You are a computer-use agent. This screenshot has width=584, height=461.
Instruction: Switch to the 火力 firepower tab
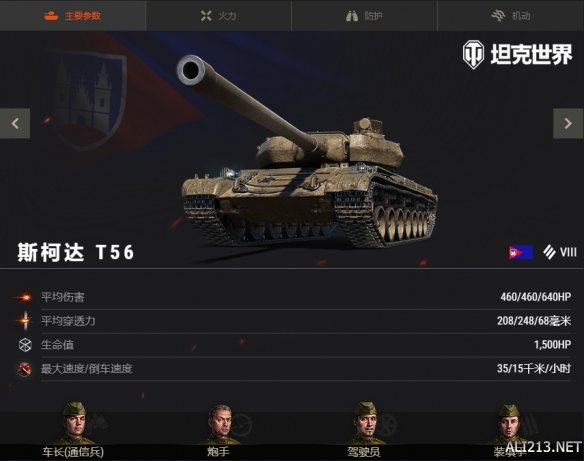pyautogui.click(x=219, y=16)
